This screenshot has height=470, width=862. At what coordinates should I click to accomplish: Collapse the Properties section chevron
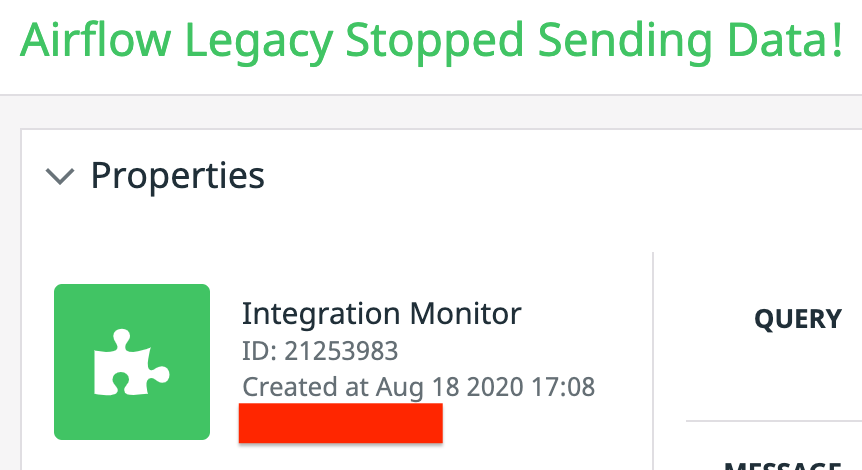coord(61,177)
